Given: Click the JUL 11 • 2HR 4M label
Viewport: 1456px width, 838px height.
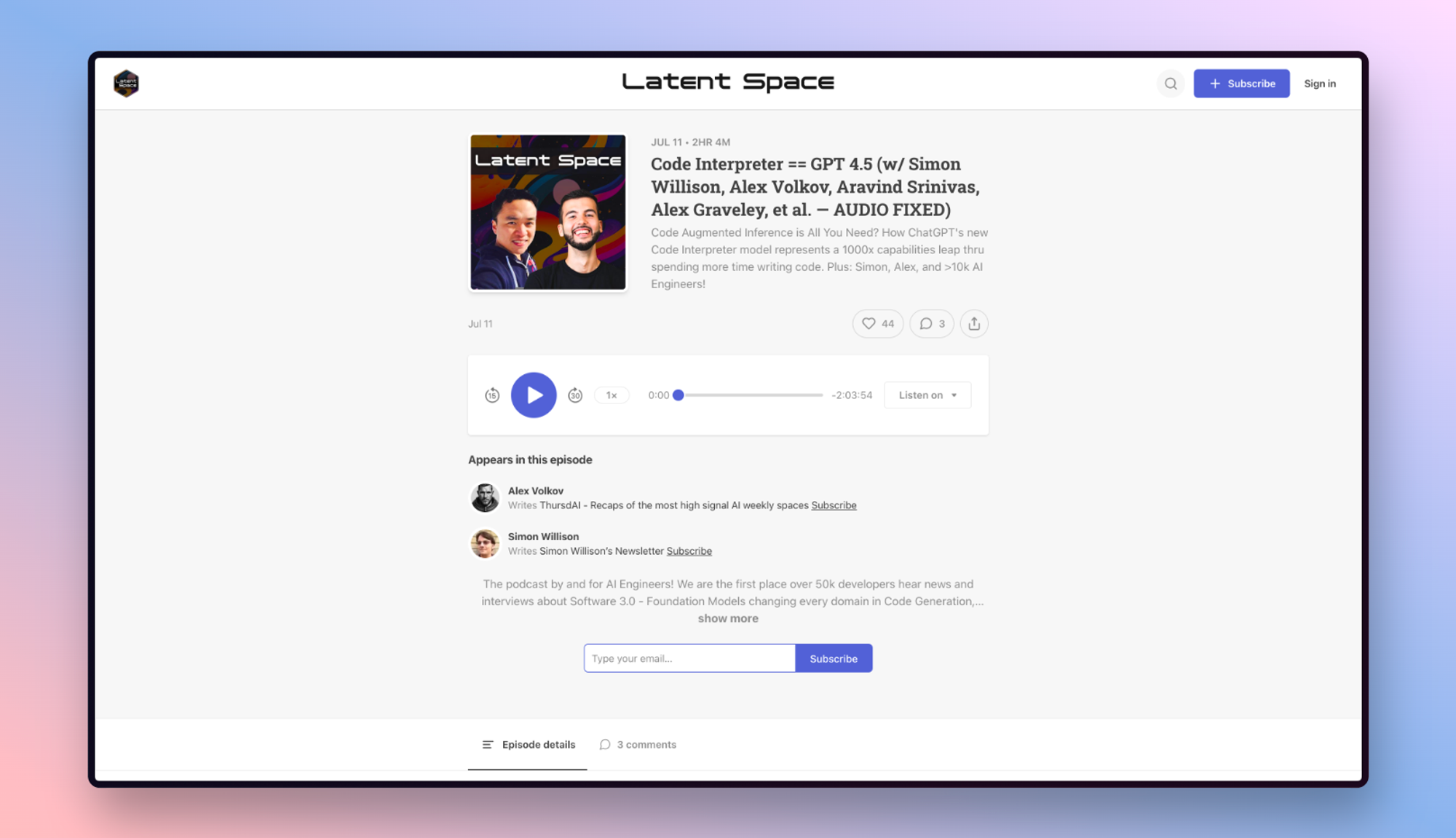Looking at the screenshot, I should coord(690,142).
